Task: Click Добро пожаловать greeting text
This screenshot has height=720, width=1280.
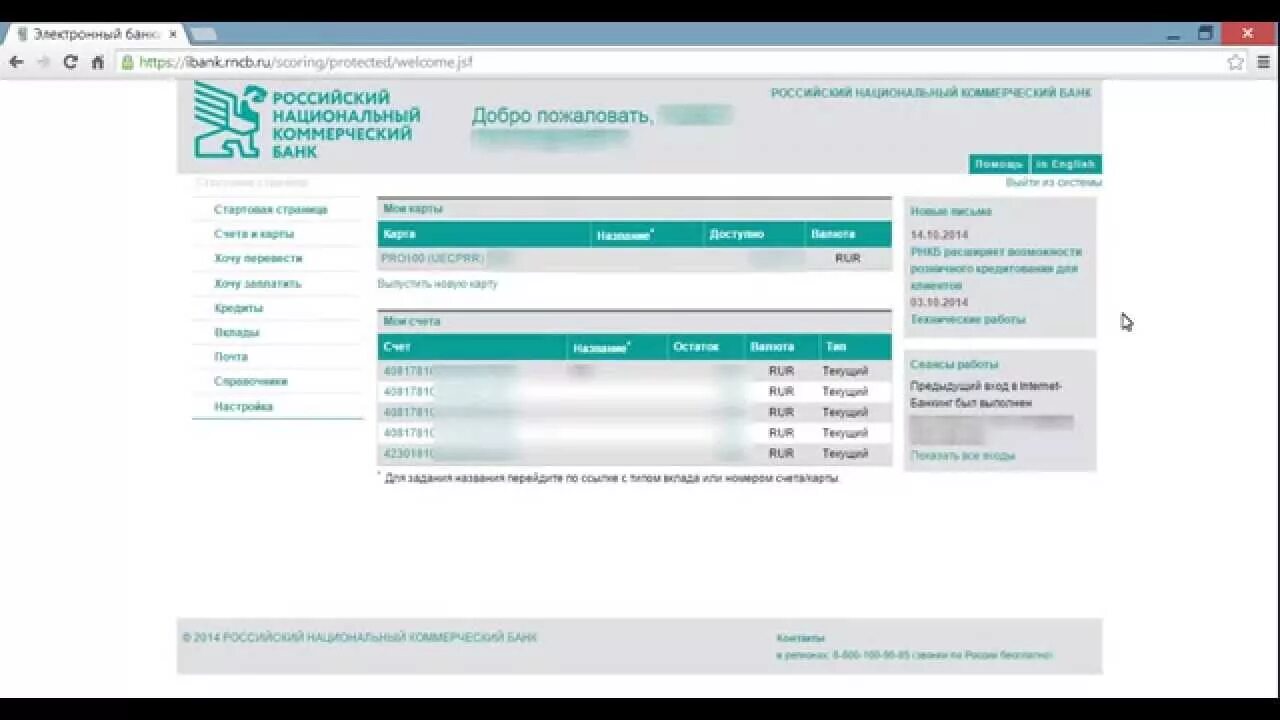Action: pyautogui.click(x=562, y=116)
